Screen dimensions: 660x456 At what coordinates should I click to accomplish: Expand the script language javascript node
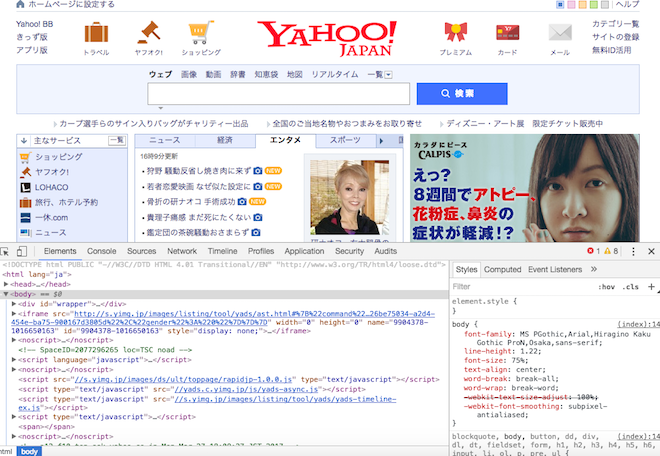click(x=14, y=360)
